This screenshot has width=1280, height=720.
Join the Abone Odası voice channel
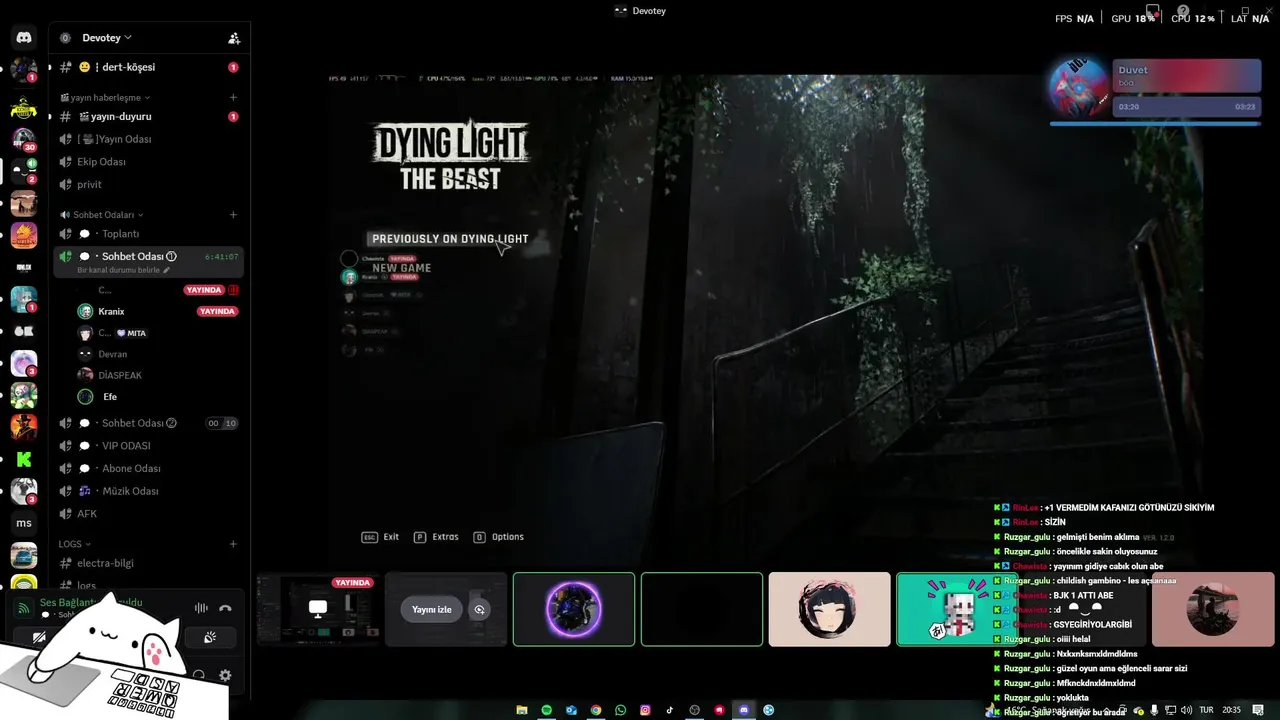click(x=148, y=468)
